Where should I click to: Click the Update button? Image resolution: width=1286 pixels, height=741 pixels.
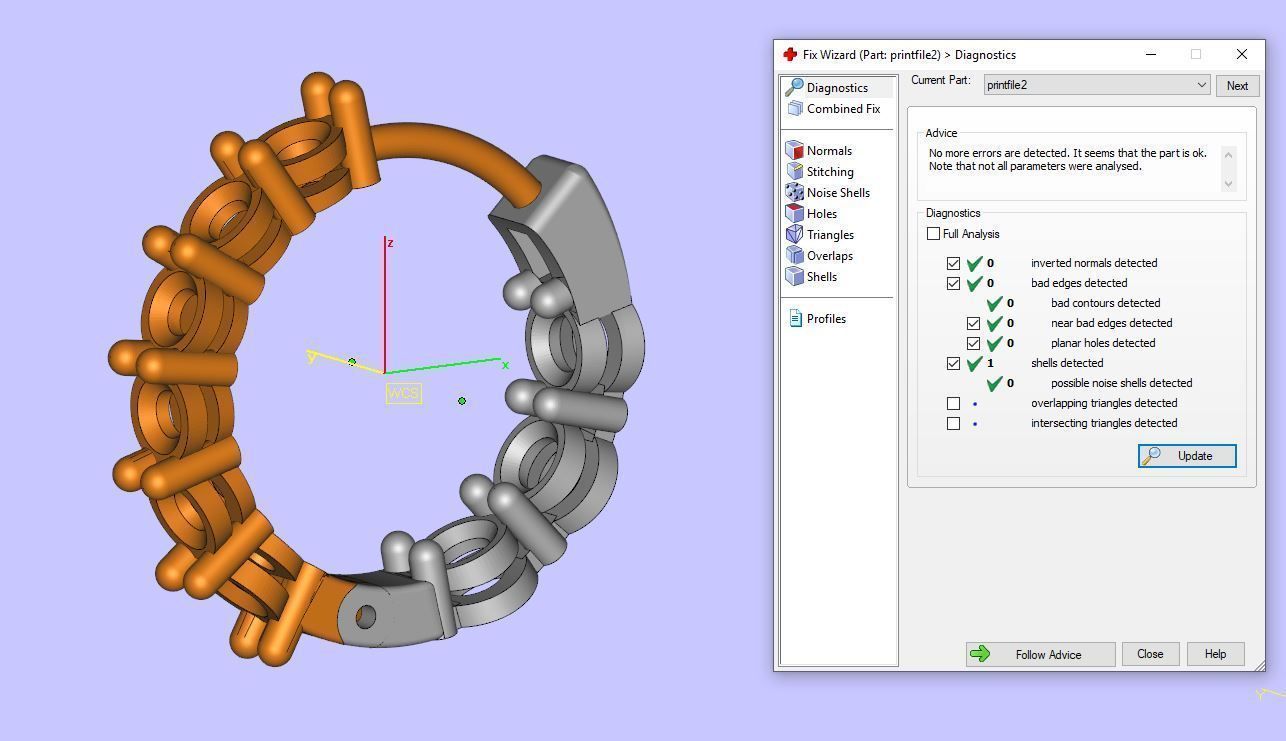(x=1187, y=456)
